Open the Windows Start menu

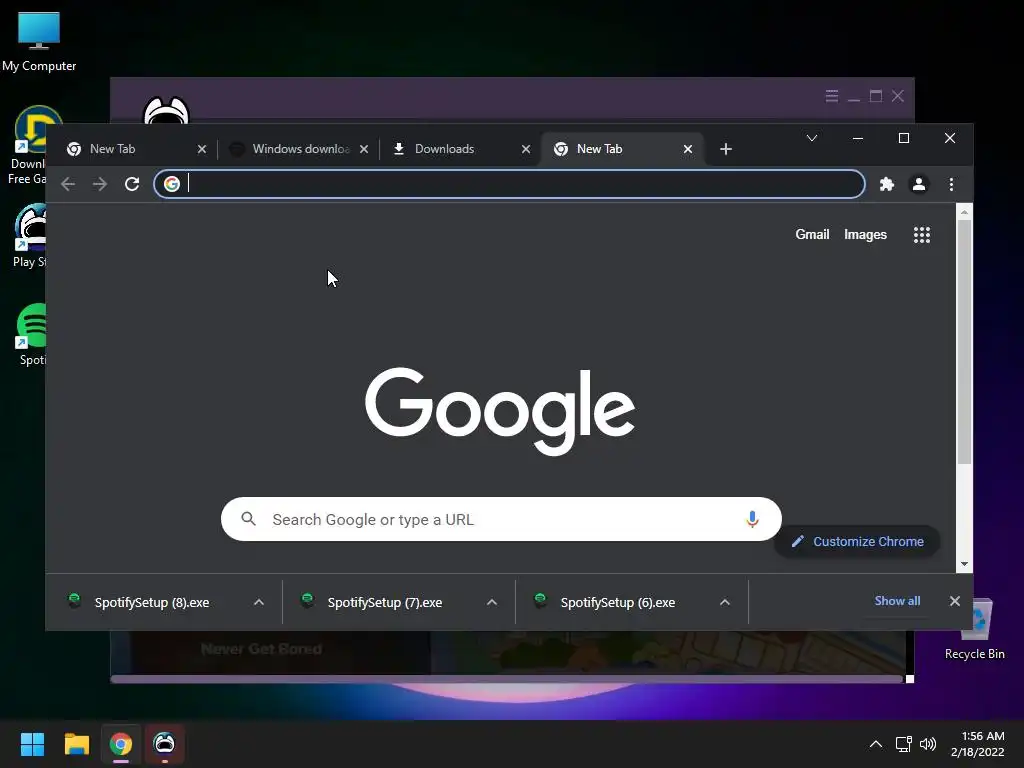click(32, 744)
